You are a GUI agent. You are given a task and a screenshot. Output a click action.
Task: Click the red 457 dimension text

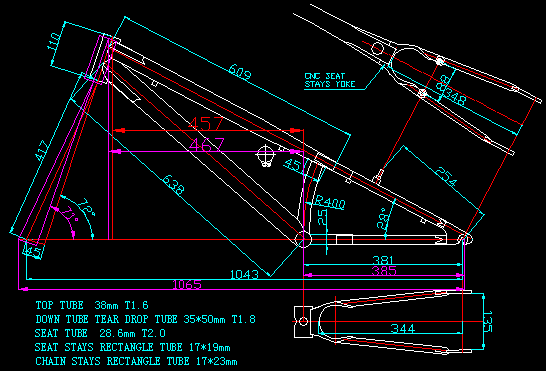205,123
